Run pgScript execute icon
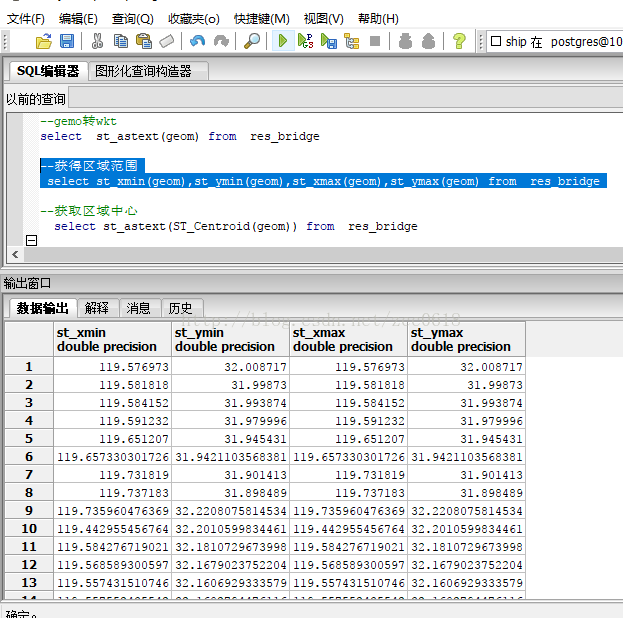Screen dimensions: 623x618 tap(306, 41)
